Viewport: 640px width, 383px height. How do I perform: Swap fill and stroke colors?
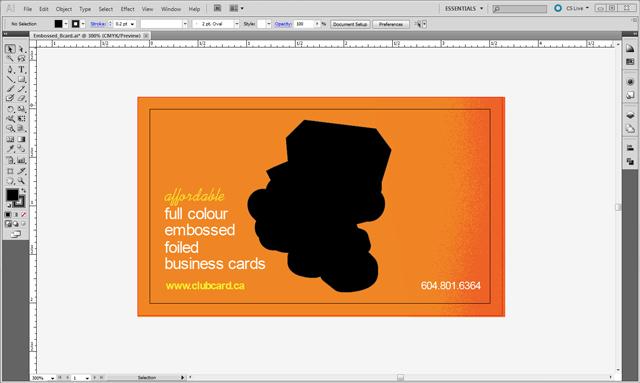[x=23, y=190]
